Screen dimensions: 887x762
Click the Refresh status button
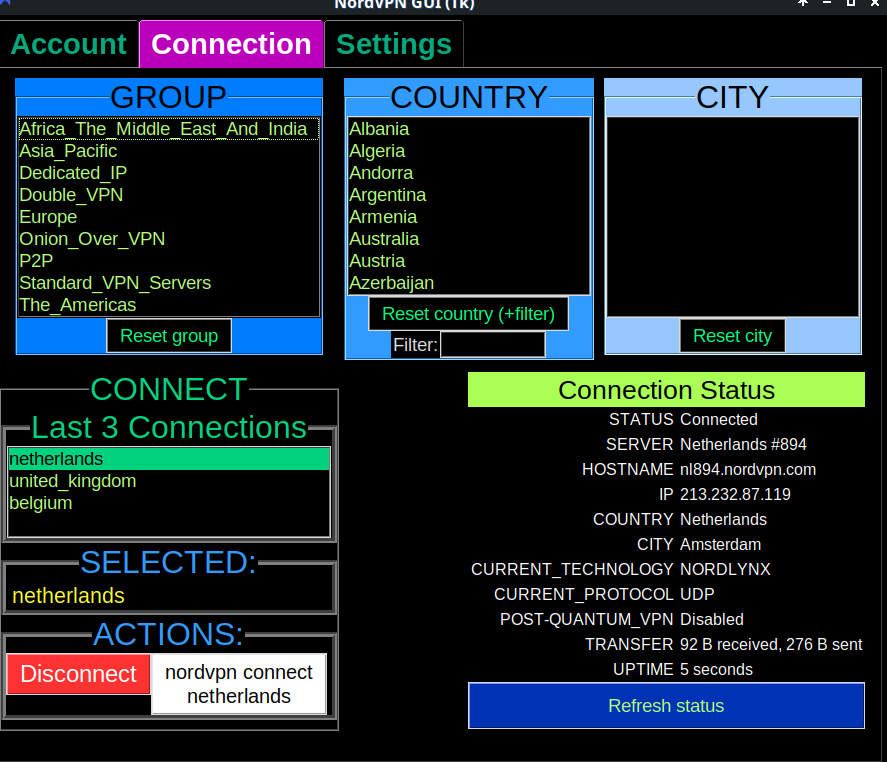click(666, 706)
